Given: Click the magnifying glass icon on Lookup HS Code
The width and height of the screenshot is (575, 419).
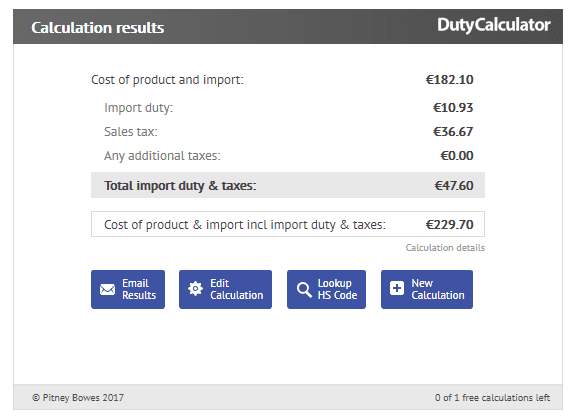Looking at the screenshot, I should (304, 289).
